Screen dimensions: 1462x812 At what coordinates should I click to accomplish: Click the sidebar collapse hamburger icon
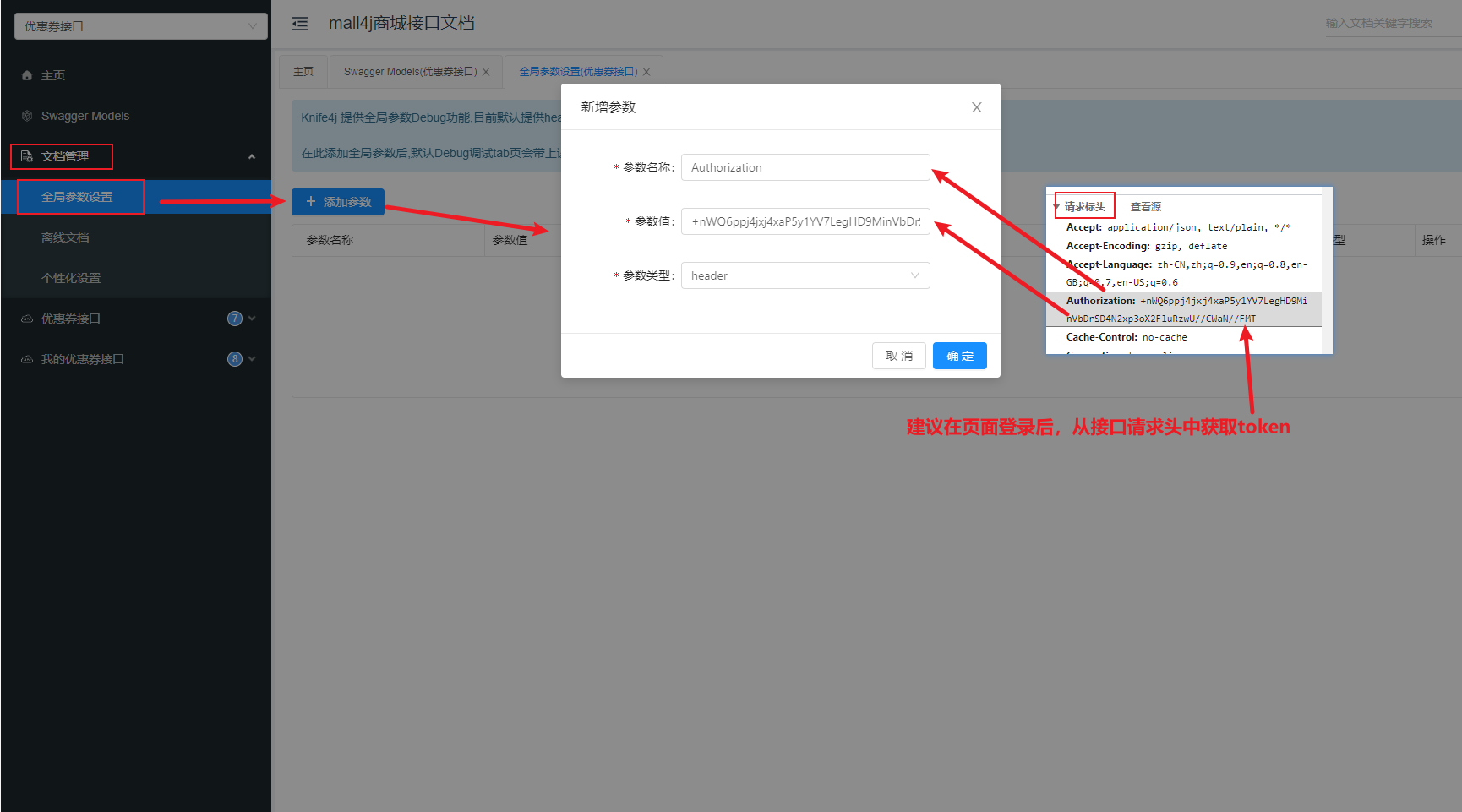point(300,24)
